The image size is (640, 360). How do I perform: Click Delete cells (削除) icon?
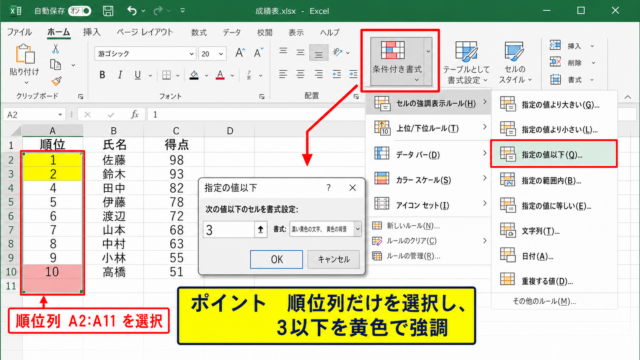[556, 62]
